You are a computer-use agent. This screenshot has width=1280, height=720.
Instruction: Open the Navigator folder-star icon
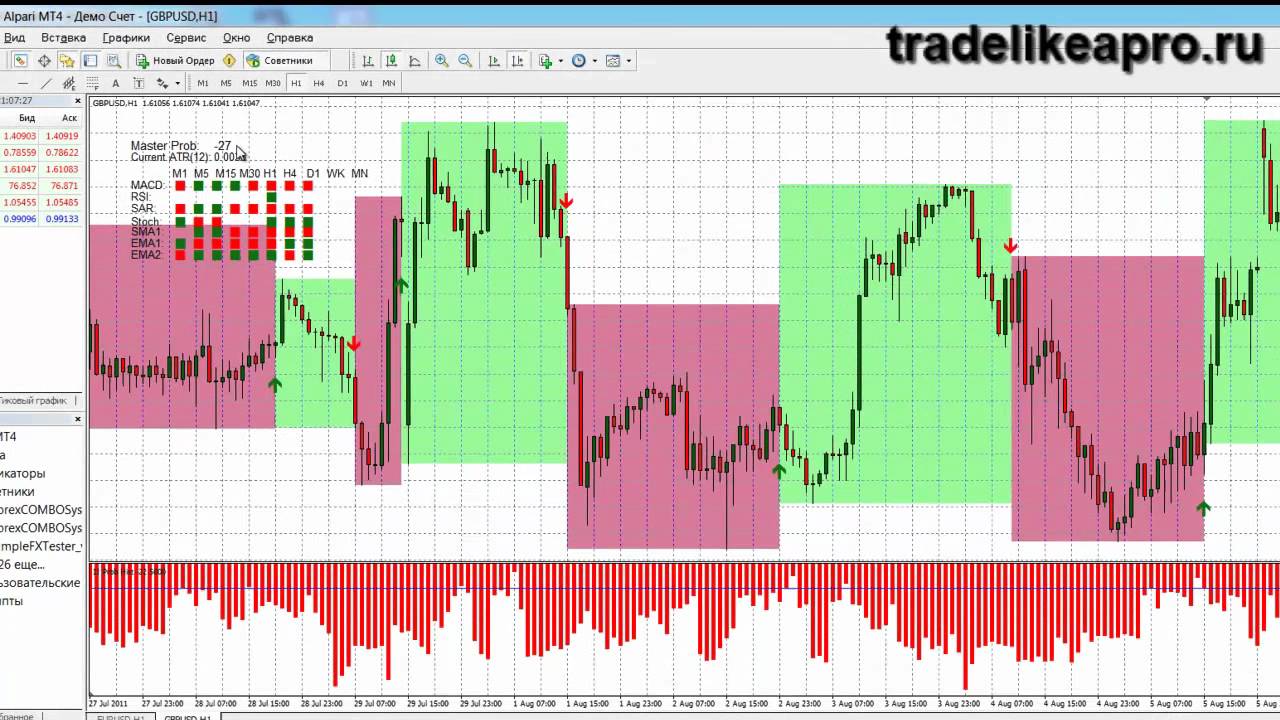pyautogui.click(x=67, y=61)
